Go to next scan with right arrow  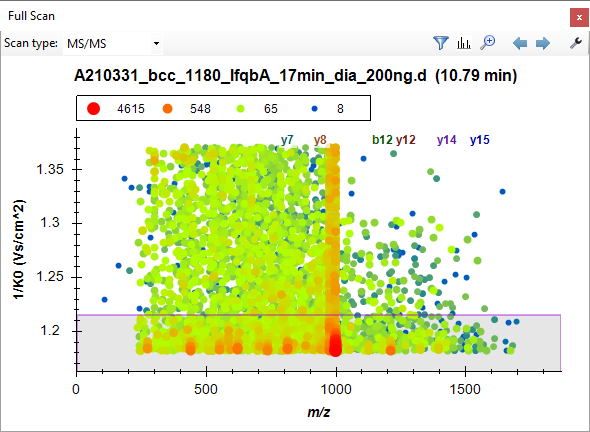543,43
